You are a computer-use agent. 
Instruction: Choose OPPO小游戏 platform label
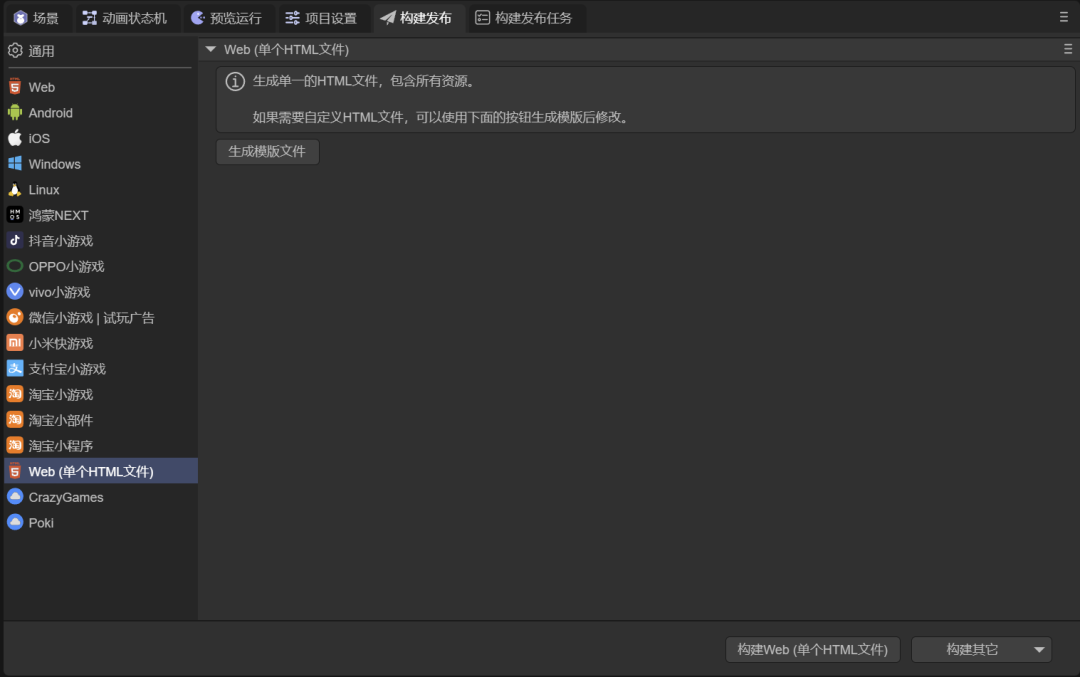[x=66, y=267]
